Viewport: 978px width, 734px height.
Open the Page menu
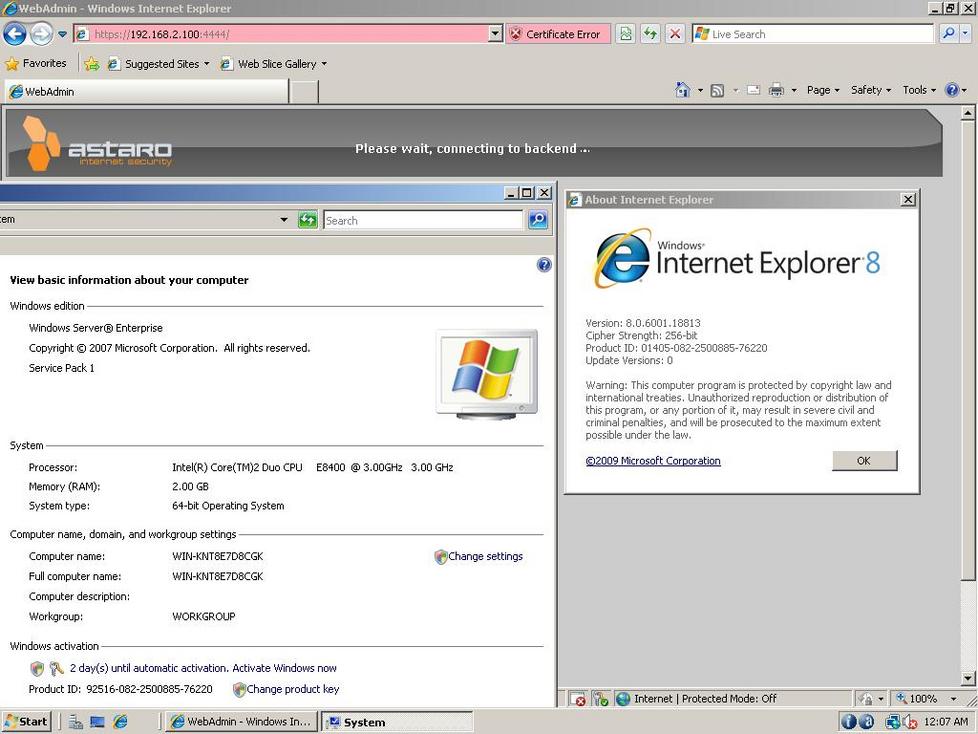coord(823,90)
